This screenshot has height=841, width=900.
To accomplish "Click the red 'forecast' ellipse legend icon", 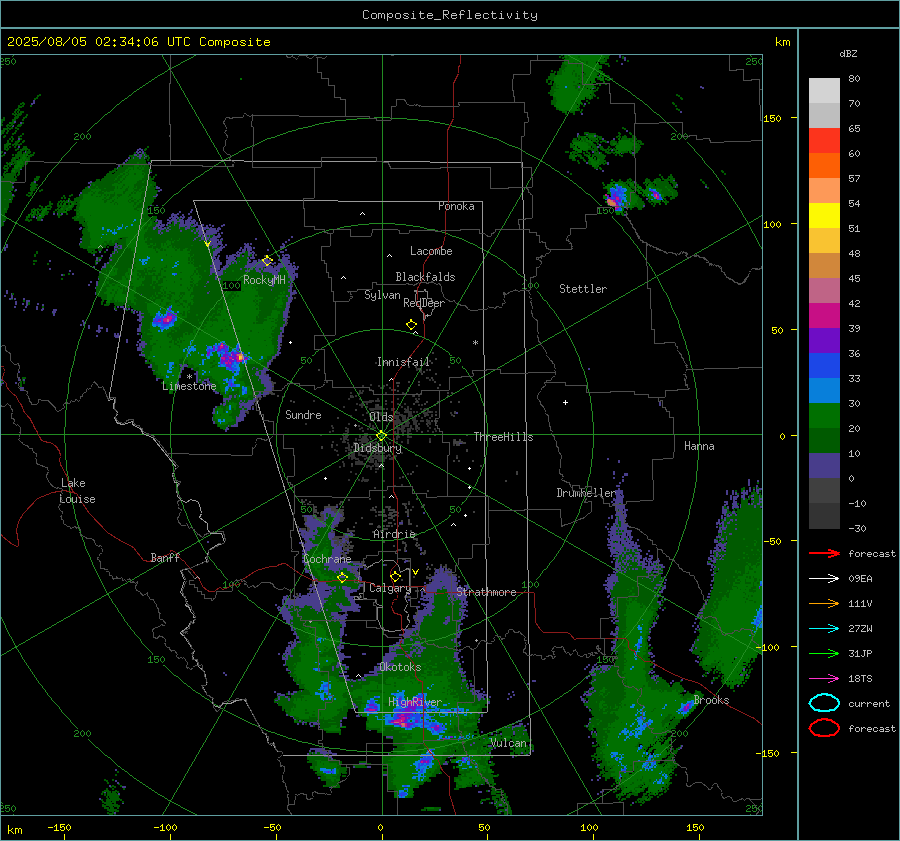I will coord(824,728).
